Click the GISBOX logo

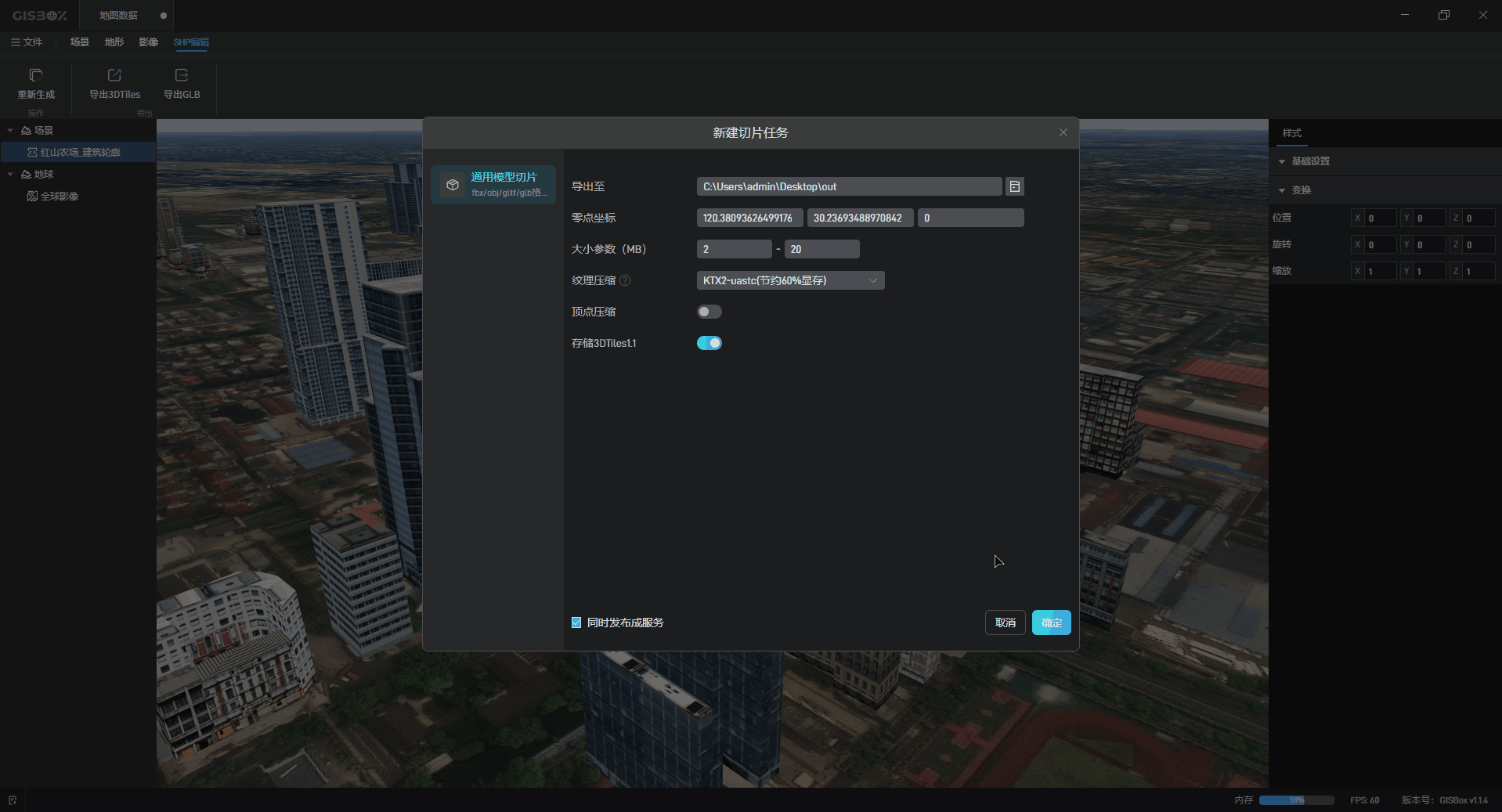39,16
